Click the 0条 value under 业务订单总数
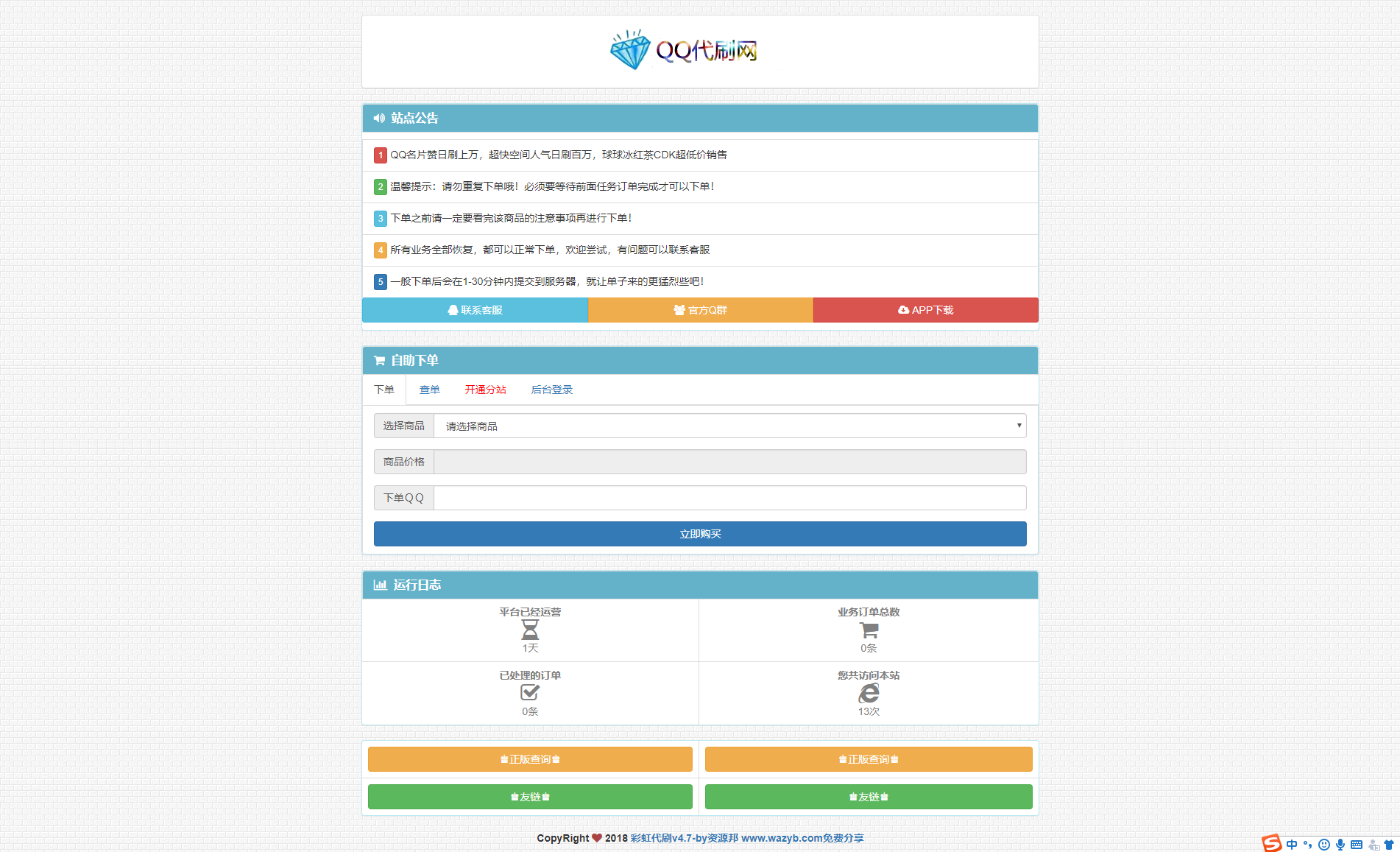The height and width of the screenshot is (852, 1400). 869,648
